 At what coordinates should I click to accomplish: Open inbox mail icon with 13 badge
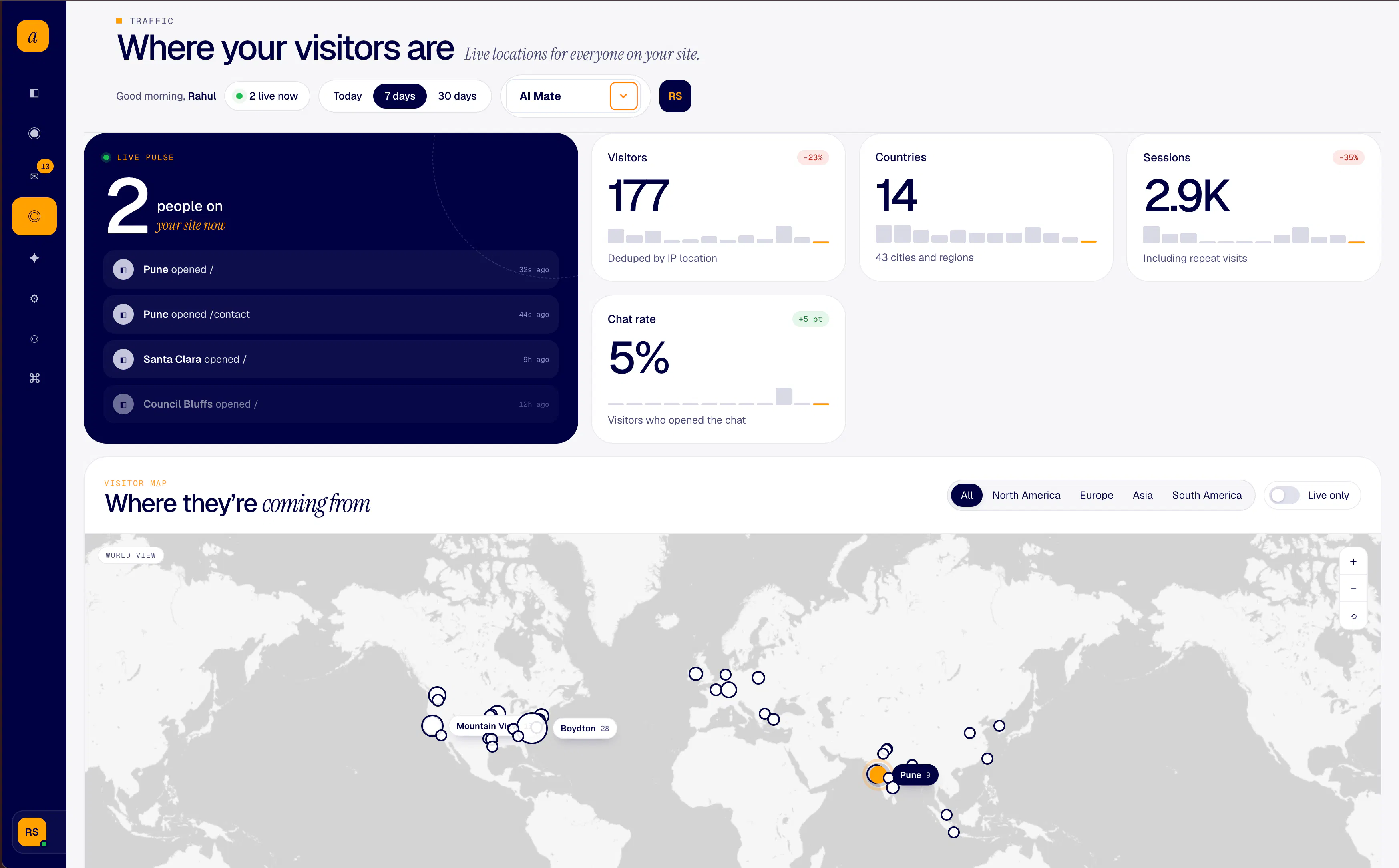point(34,176)
